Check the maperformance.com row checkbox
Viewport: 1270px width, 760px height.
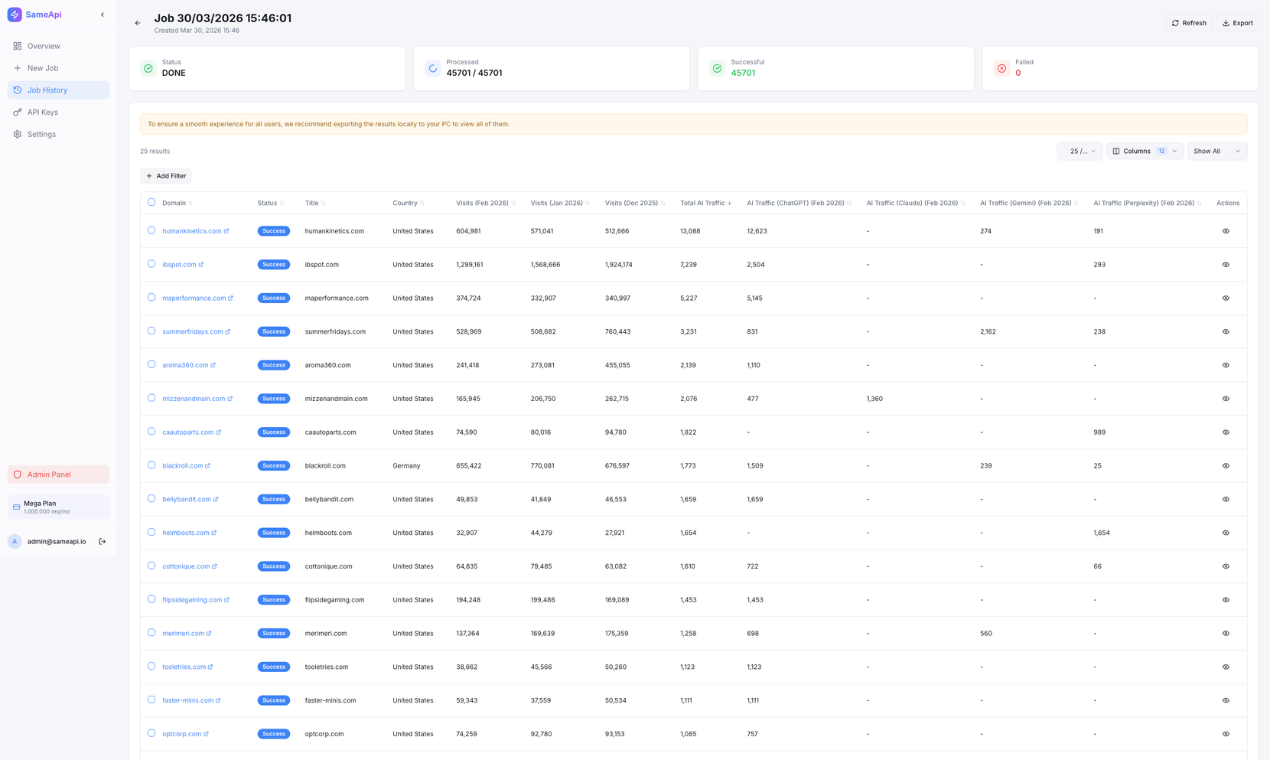[152, 297]
